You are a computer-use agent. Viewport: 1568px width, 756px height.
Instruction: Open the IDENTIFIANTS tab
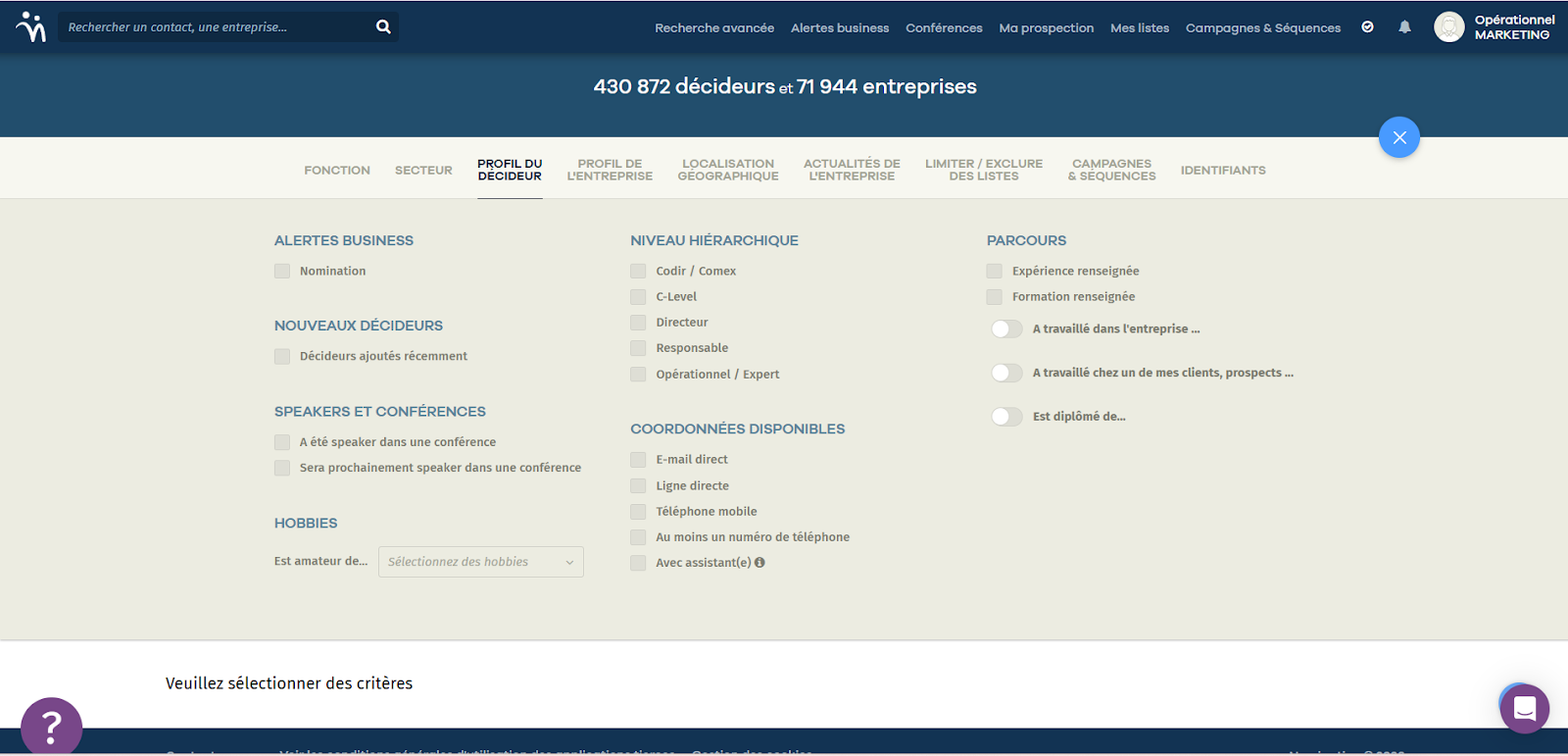pos(1223,171)
